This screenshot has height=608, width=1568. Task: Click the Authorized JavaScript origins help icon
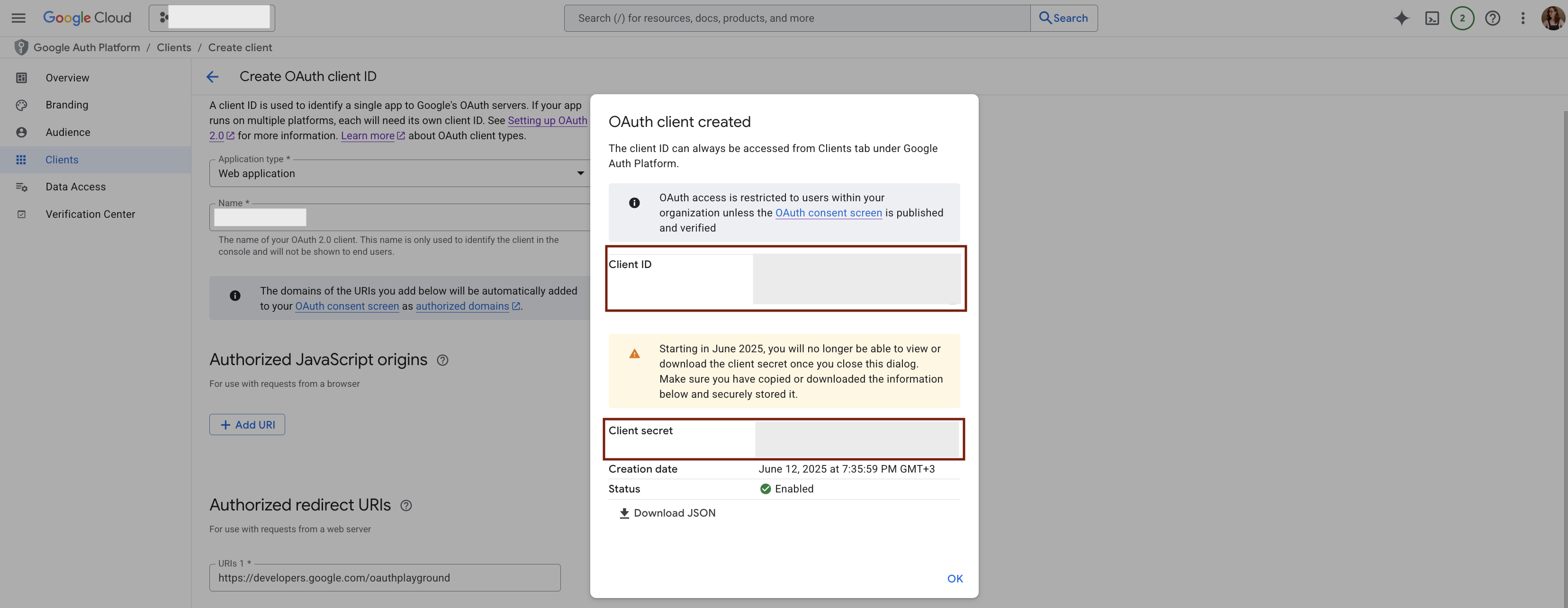(442, 360)
